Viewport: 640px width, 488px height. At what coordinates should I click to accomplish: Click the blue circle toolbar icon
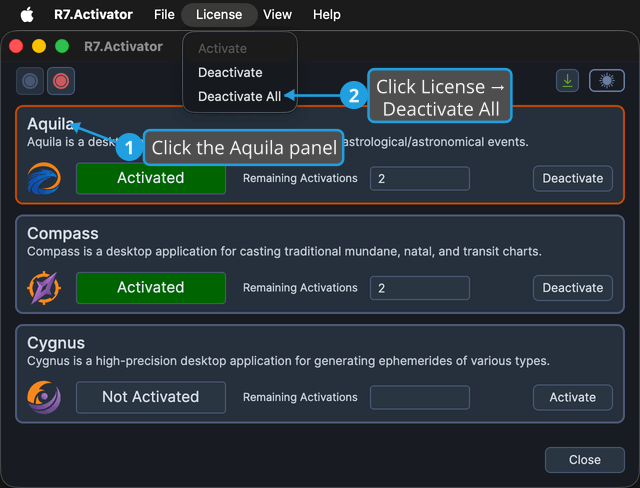[x=30, y=81]
